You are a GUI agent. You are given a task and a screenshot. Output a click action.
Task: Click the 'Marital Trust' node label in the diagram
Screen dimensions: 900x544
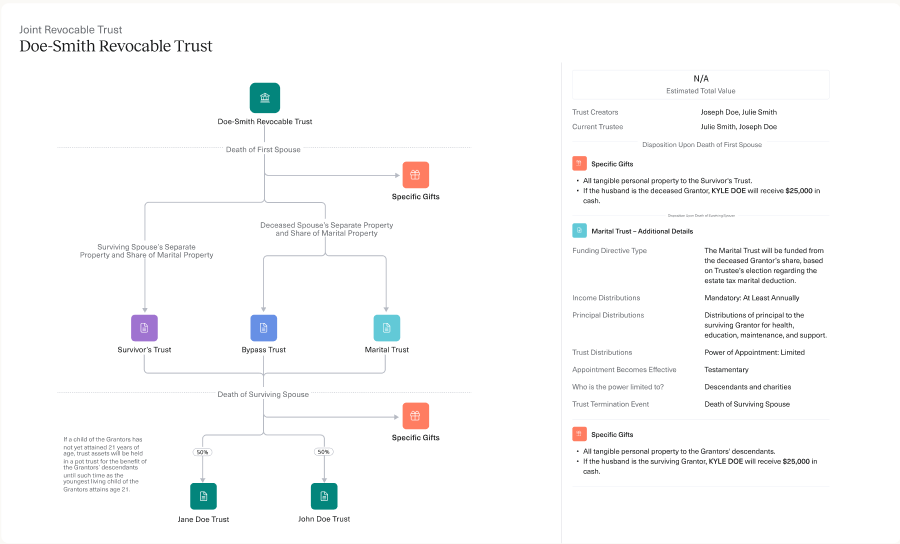387,349
